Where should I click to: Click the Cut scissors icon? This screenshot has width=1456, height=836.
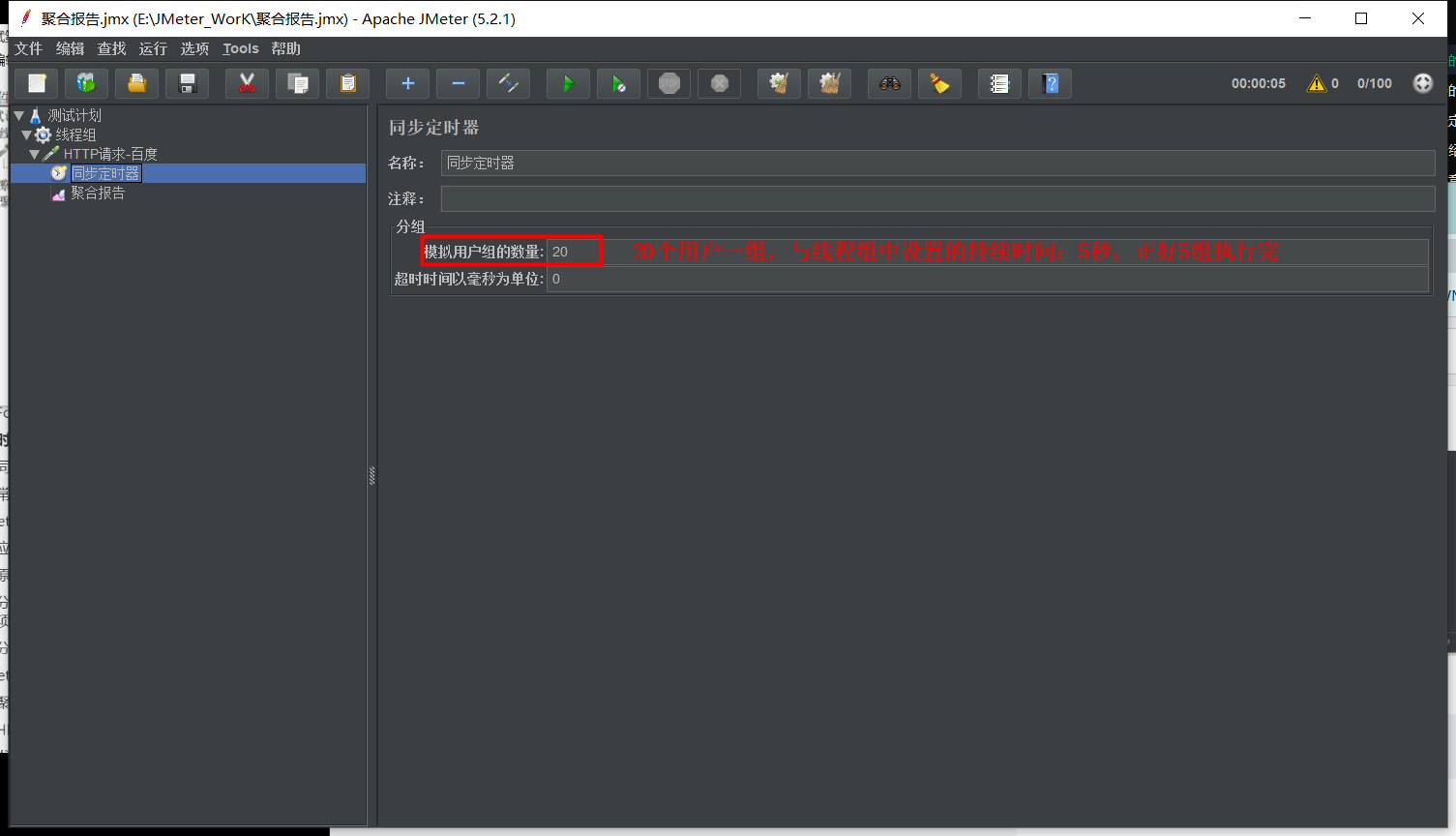click(x=247, y=83)
